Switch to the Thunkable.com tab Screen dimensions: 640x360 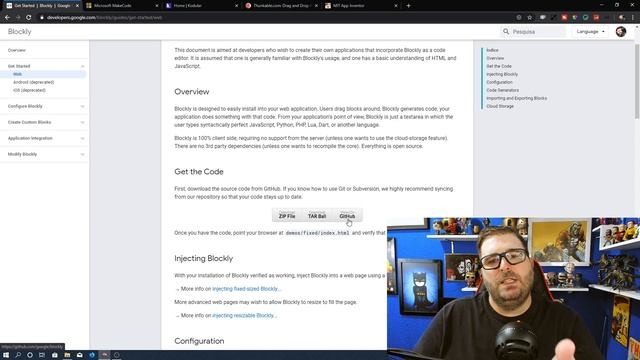point(281,6)
